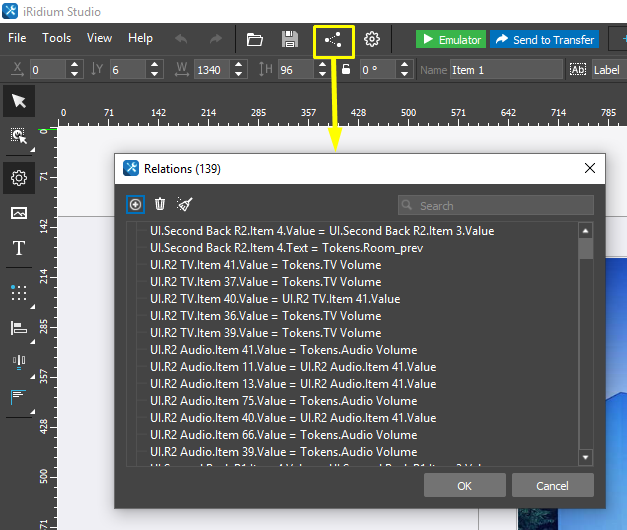Select the area selection cursor tool

pyautogui.click(x=19, y=136)
